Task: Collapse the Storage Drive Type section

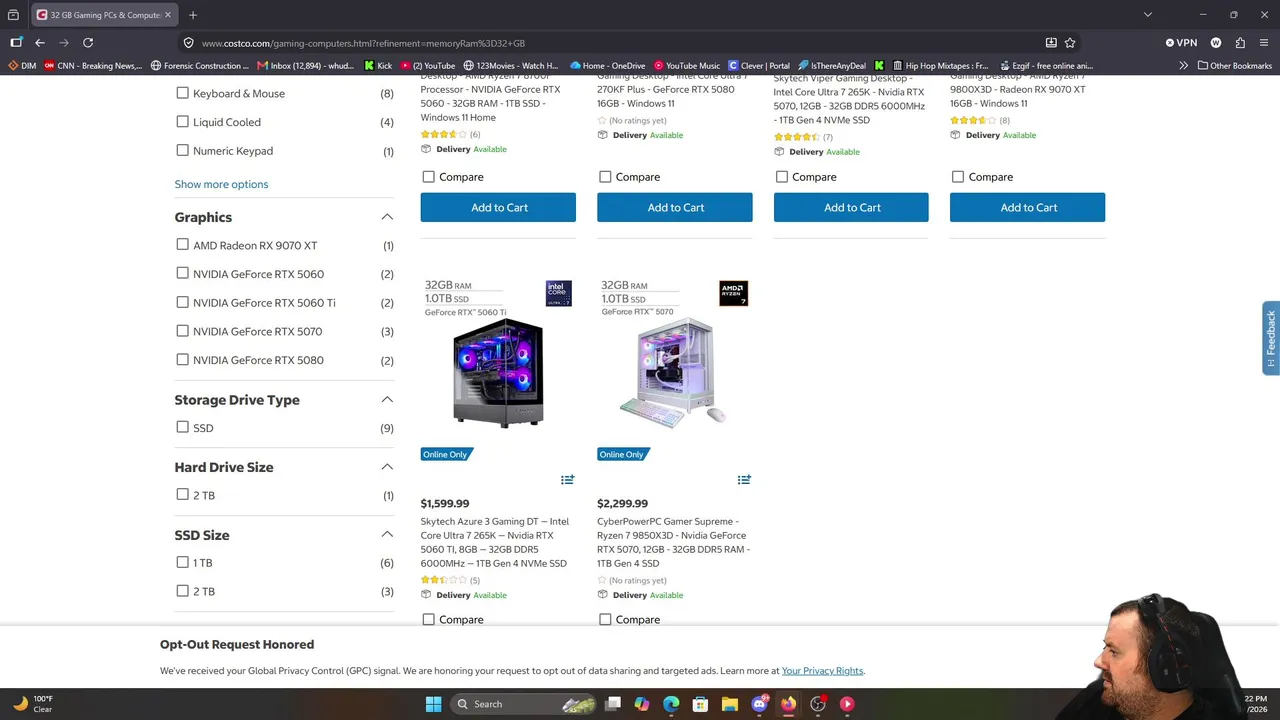Action: [x=387, y=400]
